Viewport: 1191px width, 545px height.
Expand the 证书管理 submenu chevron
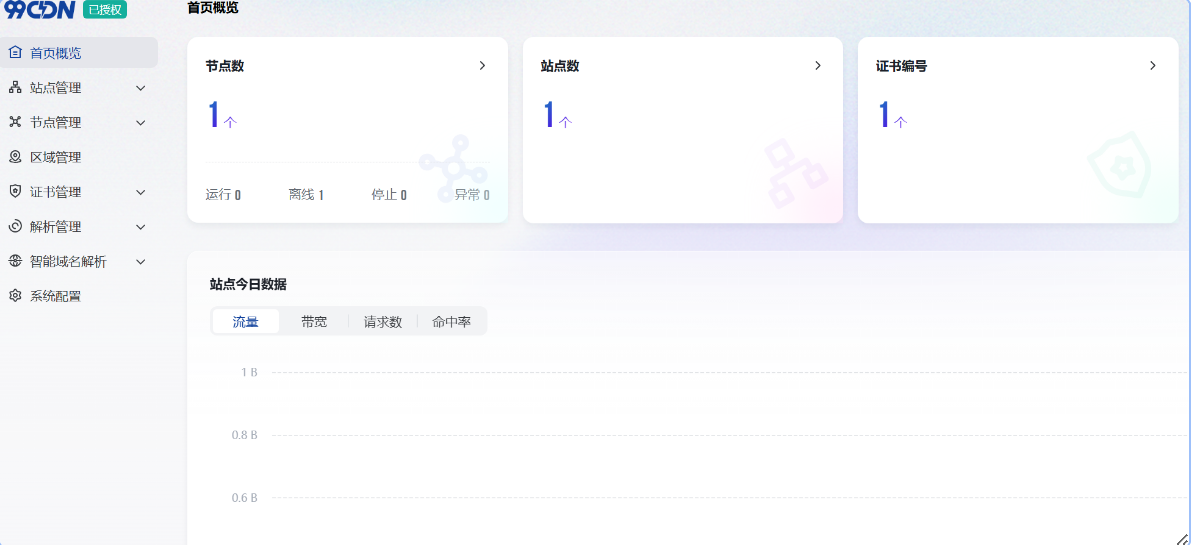[141, 192]
